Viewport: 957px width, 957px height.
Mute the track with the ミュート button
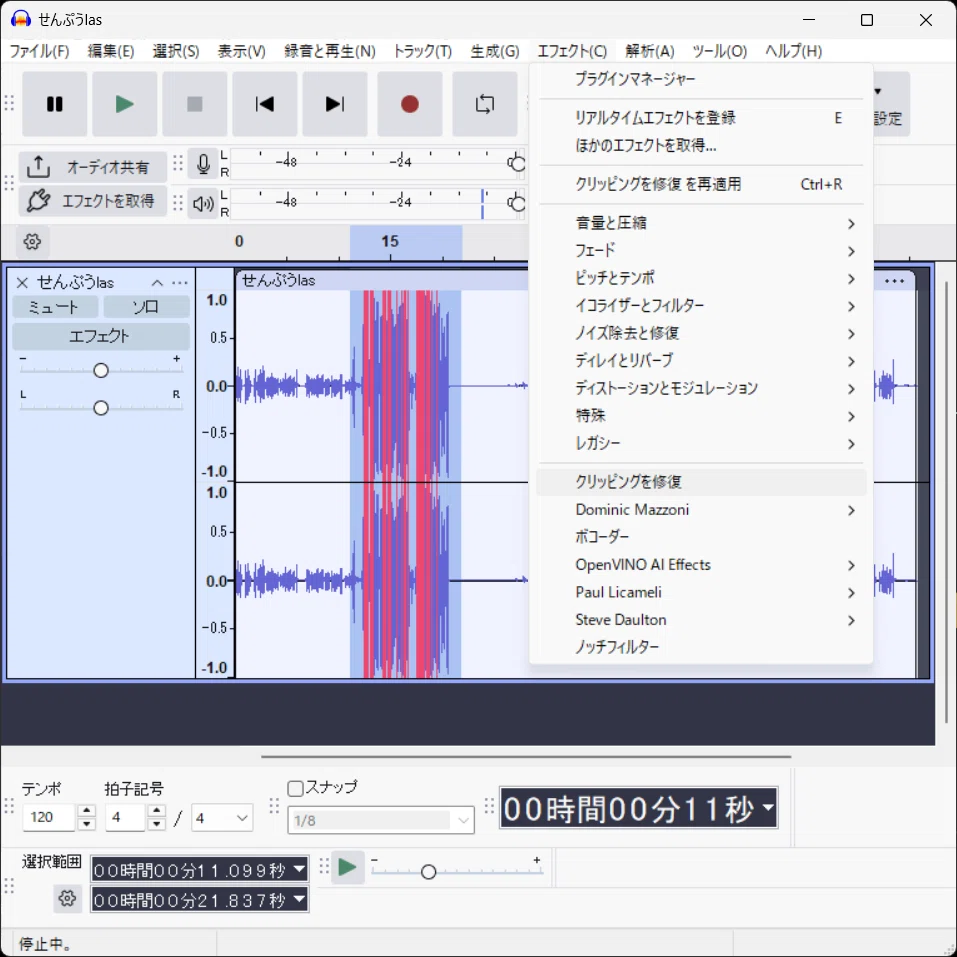(55, 307)
